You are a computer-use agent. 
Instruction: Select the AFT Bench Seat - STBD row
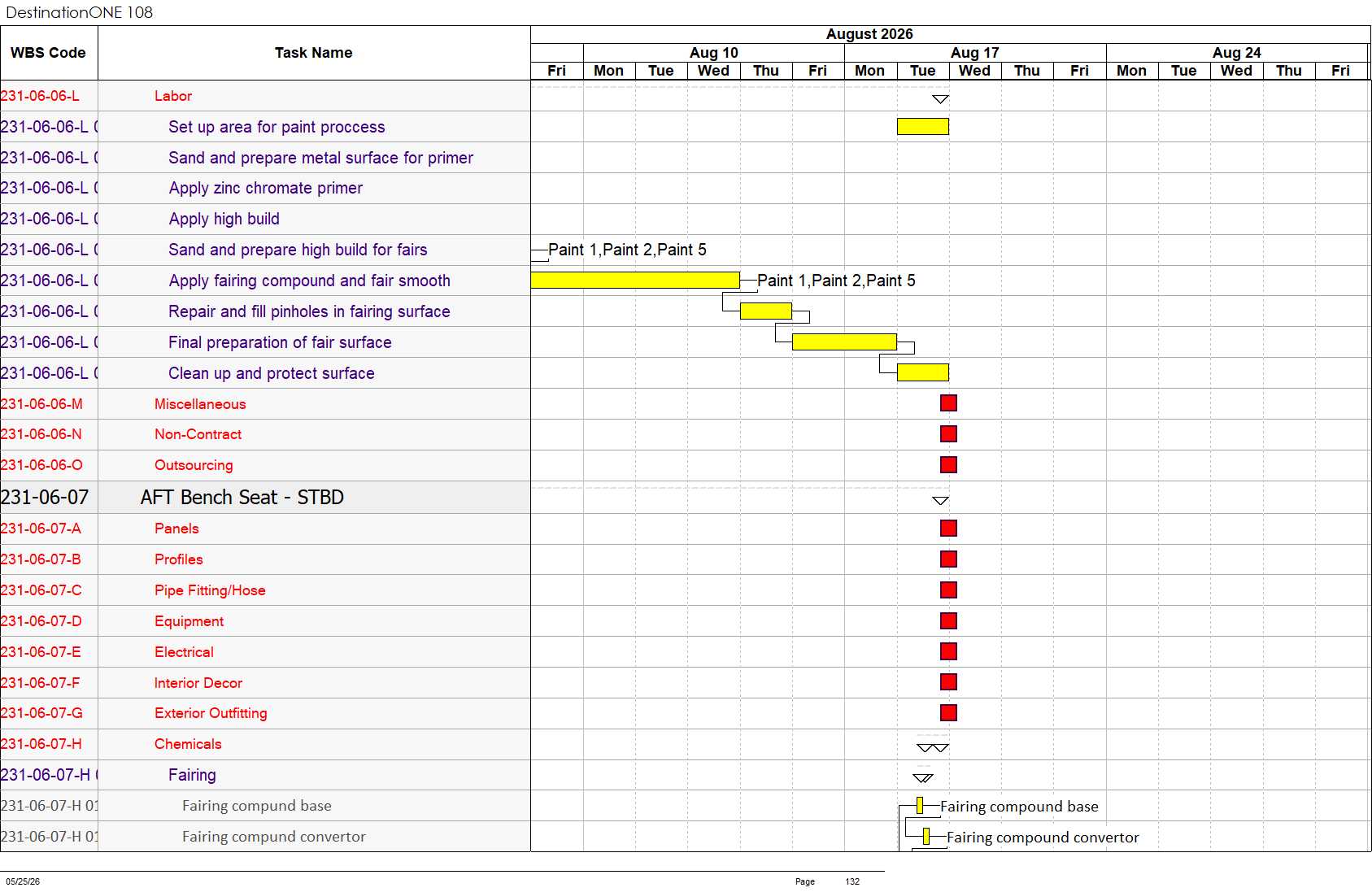click(x=242, y=497)
